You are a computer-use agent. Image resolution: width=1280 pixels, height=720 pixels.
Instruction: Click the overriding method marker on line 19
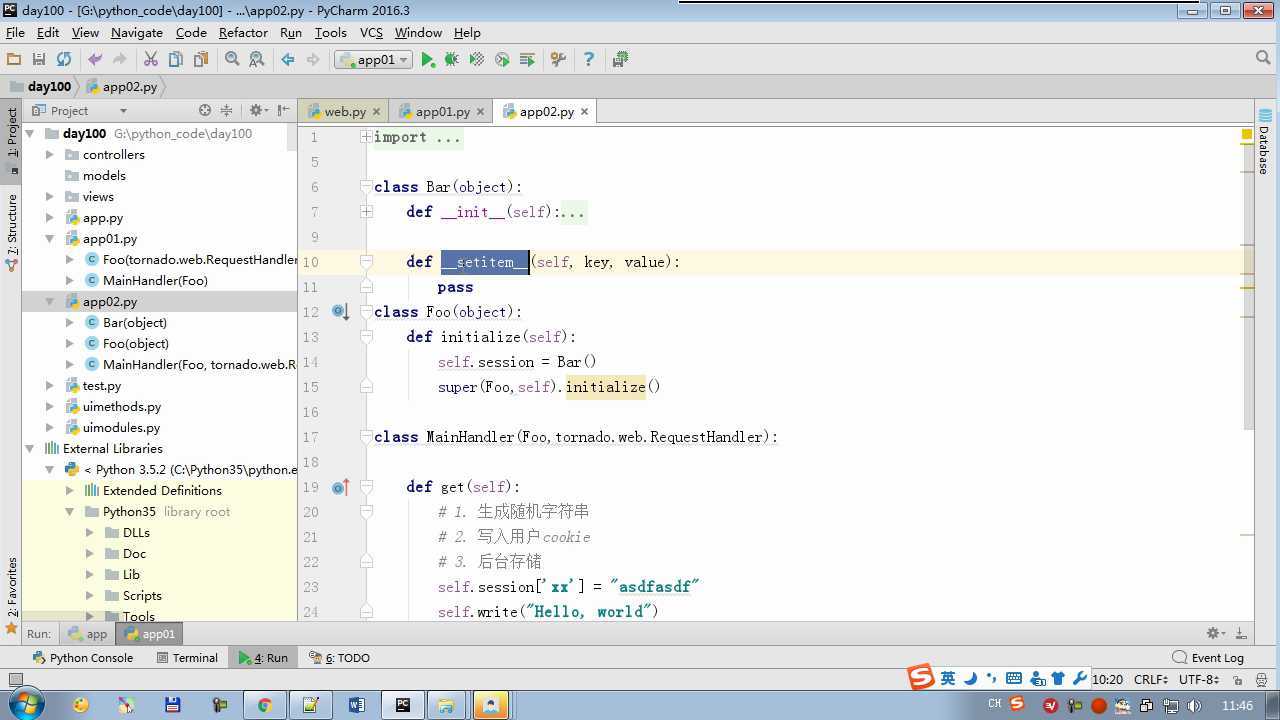(340, 487)
